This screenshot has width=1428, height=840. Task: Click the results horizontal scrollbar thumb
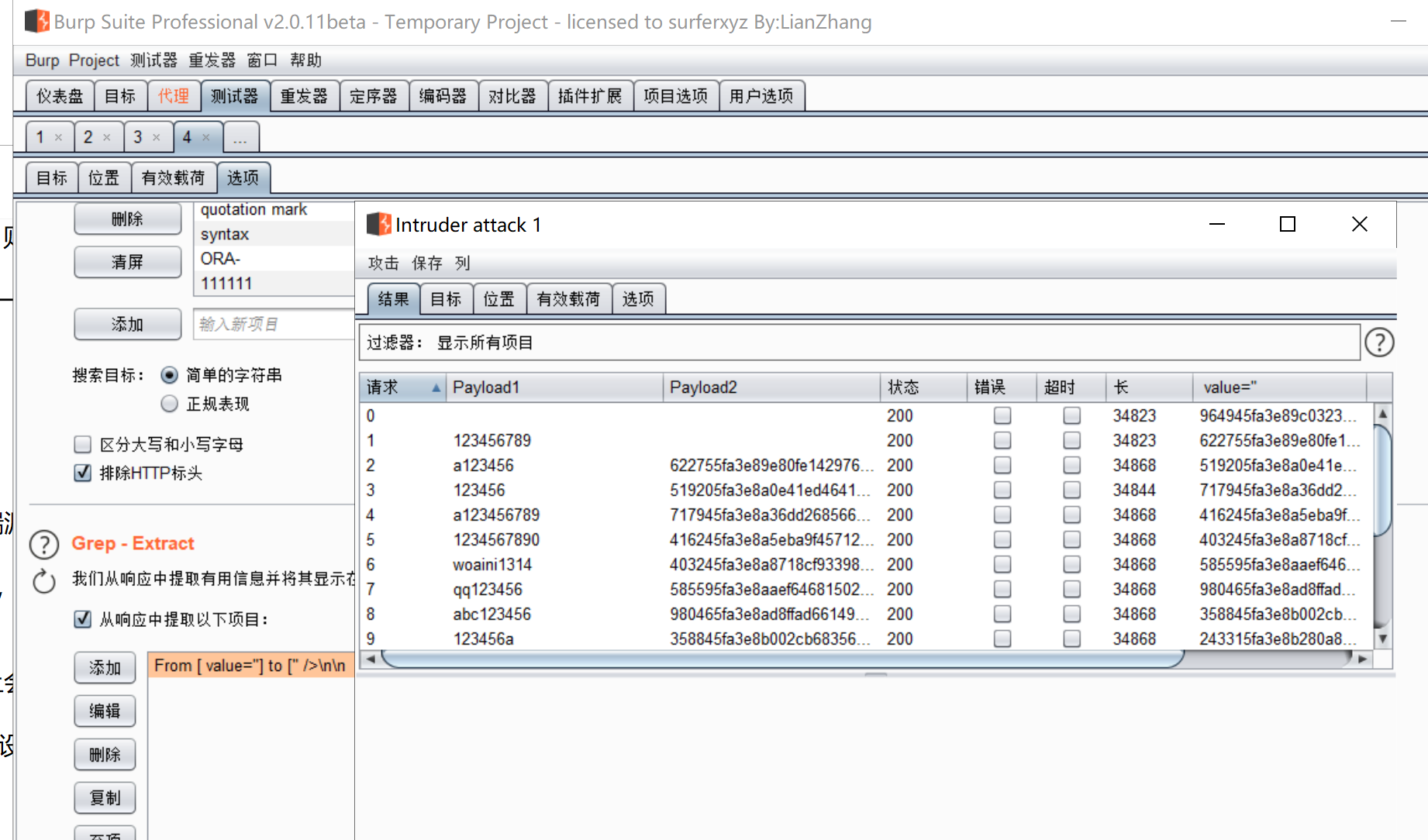coord(782,659)
